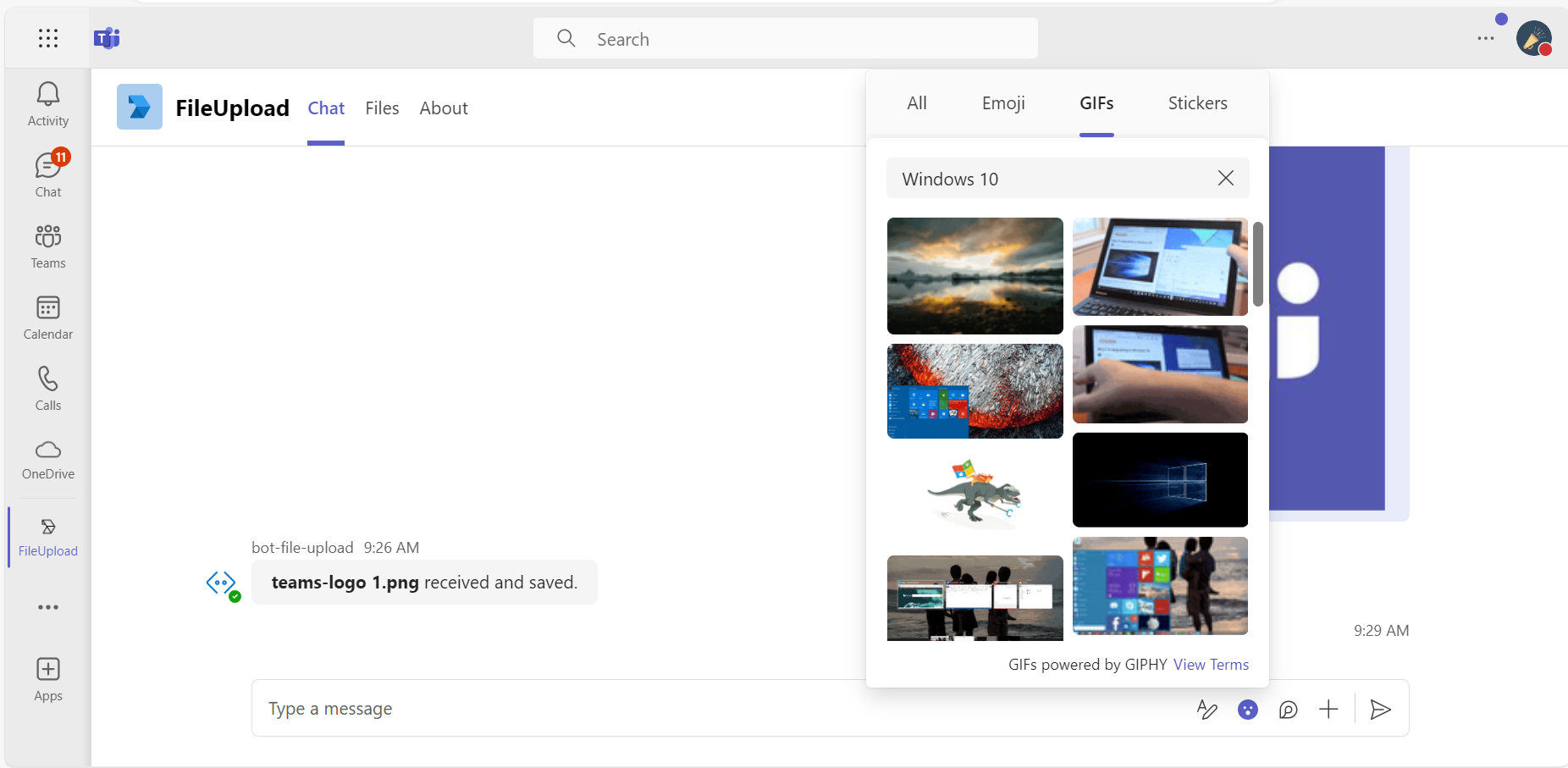This screenshot has height=768, width=1568.
Task: Click the Microsoft Teams logo
Action: point(107,38)
